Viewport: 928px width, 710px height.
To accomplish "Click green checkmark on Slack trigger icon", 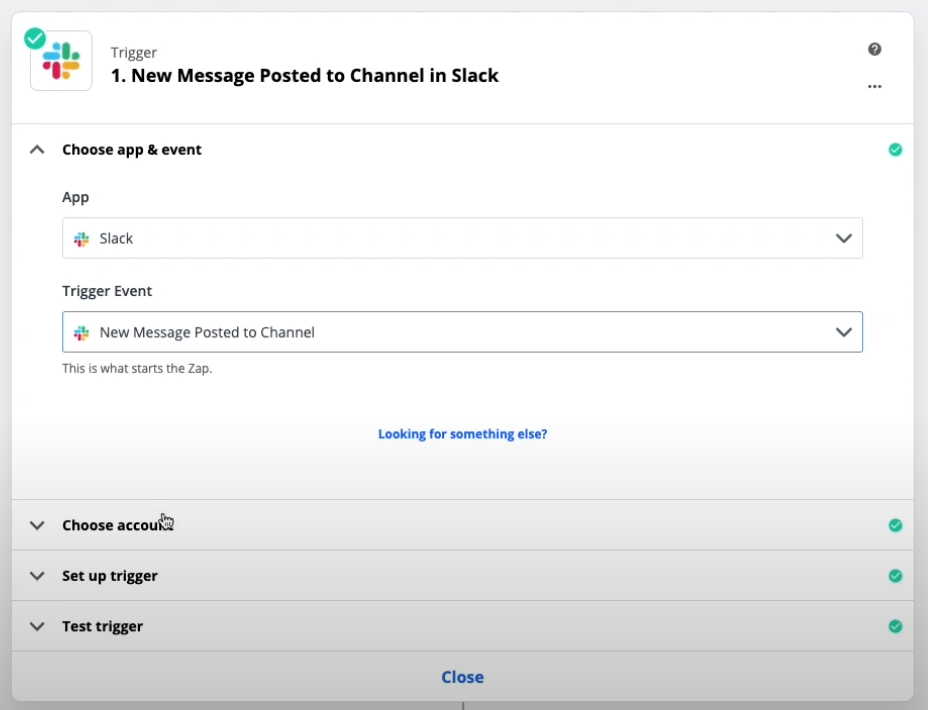I will (x=35, y=38).
